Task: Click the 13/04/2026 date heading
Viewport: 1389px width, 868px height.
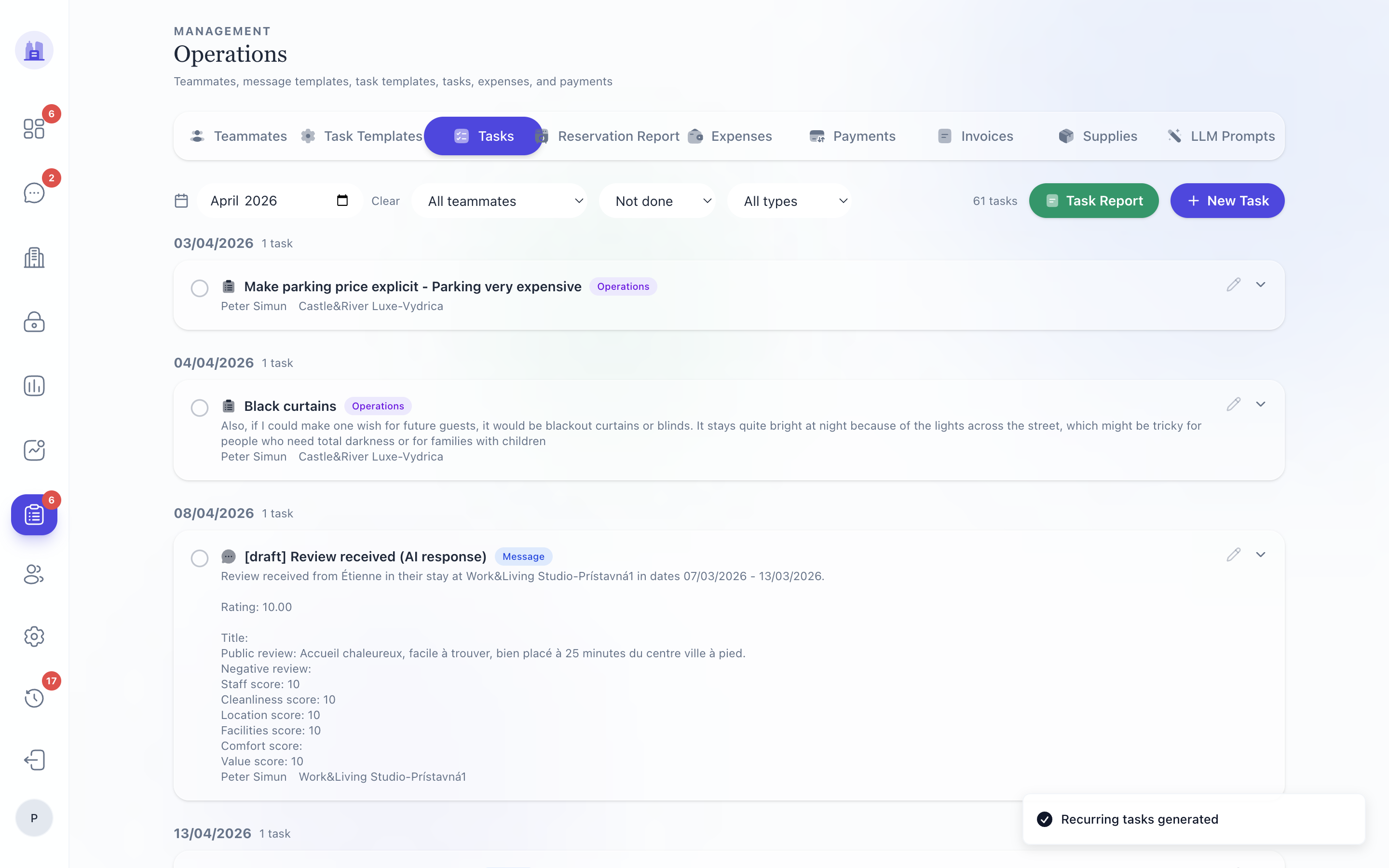Action: [x=212, y=834]
